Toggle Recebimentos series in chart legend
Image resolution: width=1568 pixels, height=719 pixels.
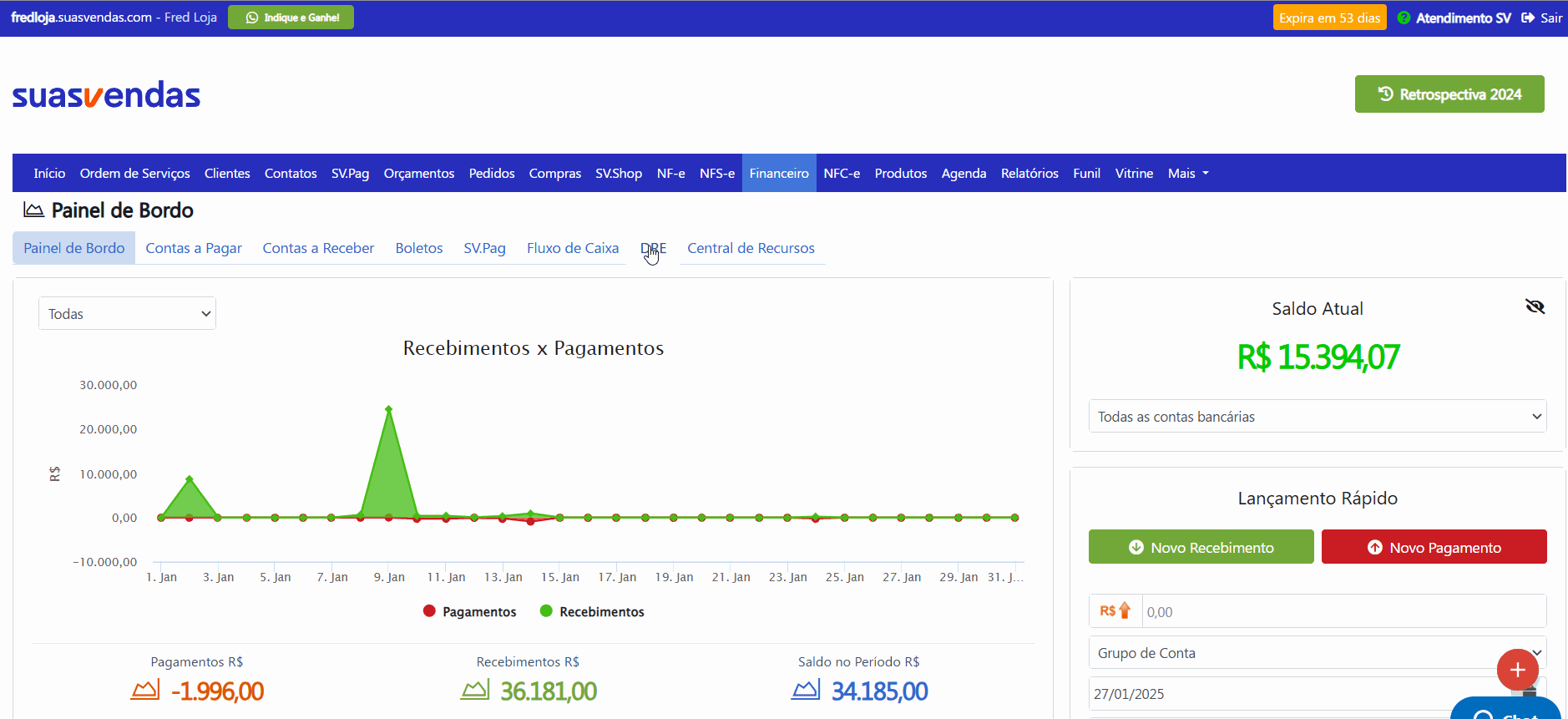pos(592,611)
